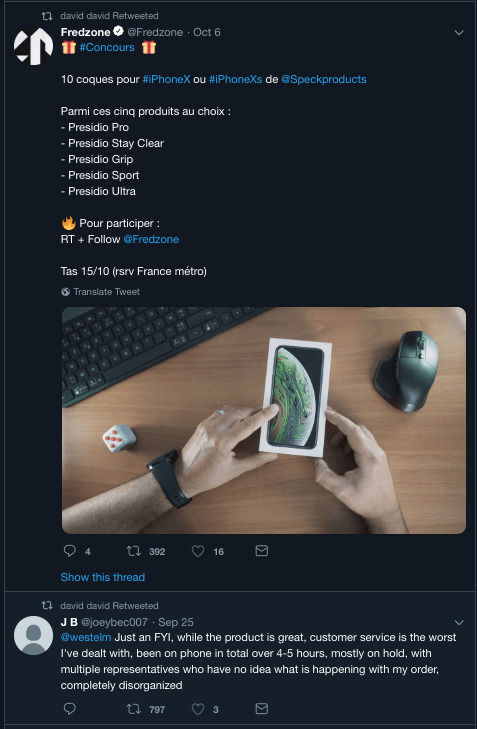
Task: Click Translate Tweet under the Fredzone post
Action: point(100,292)
